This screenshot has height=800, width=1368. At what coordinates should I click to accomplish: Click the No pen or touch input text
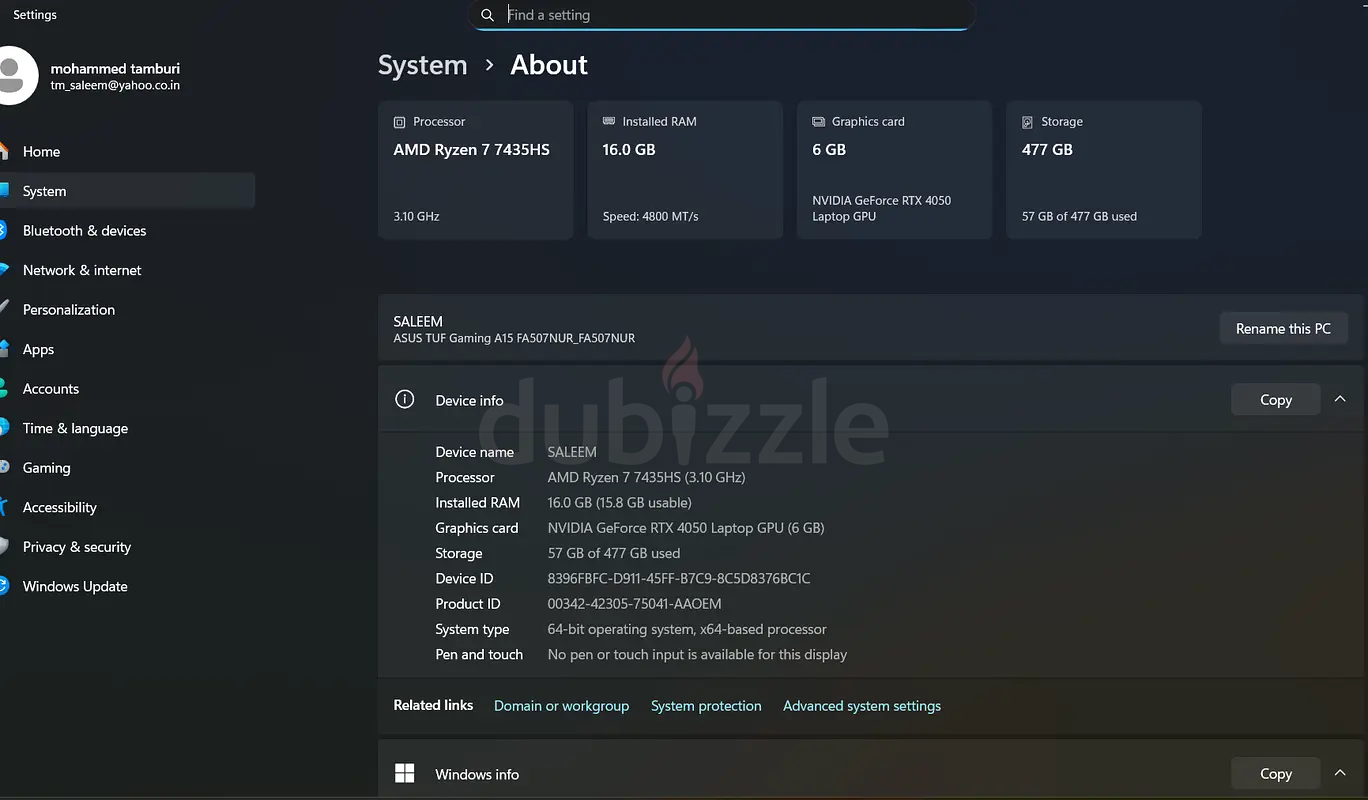[697, 655]
